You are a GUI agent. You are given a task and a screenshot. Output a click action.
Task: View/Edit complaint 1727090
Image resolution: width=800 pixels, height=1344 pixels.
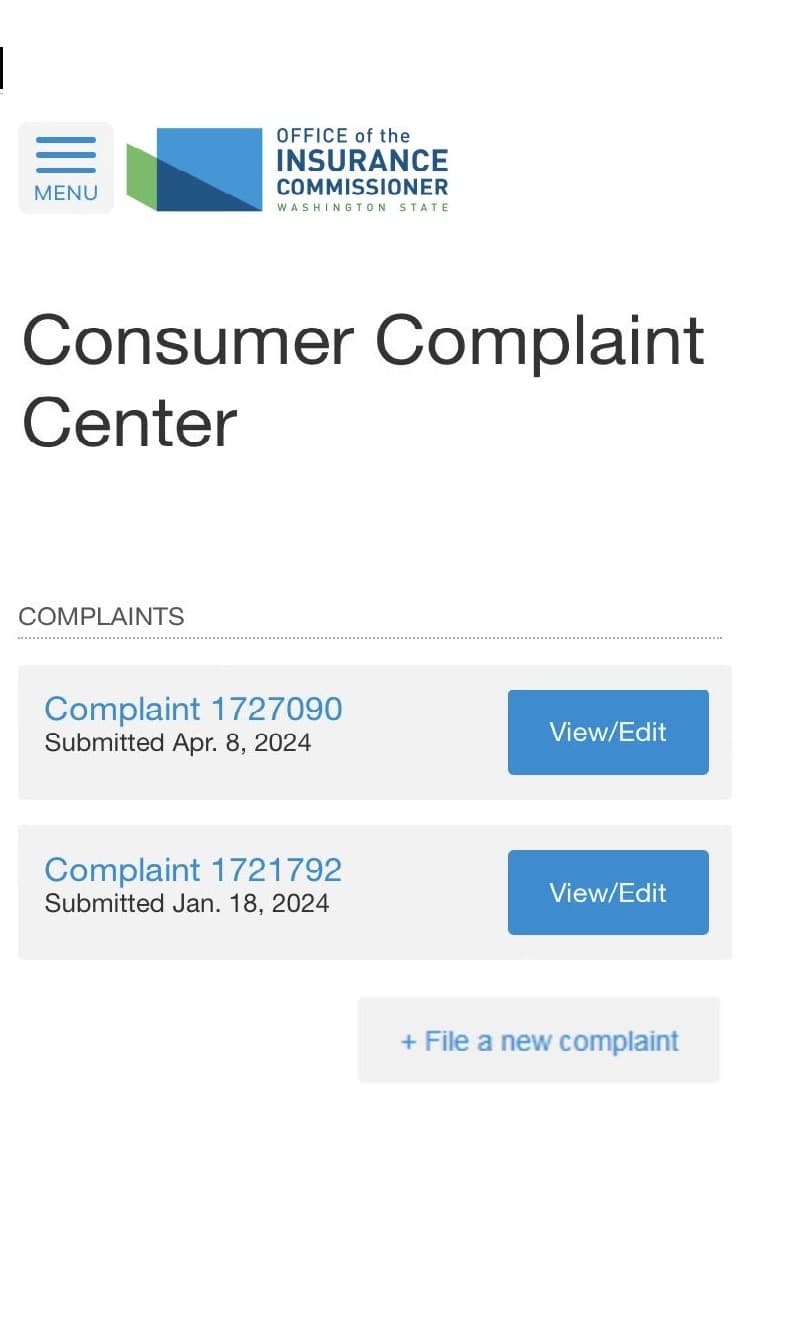point(608,732)
